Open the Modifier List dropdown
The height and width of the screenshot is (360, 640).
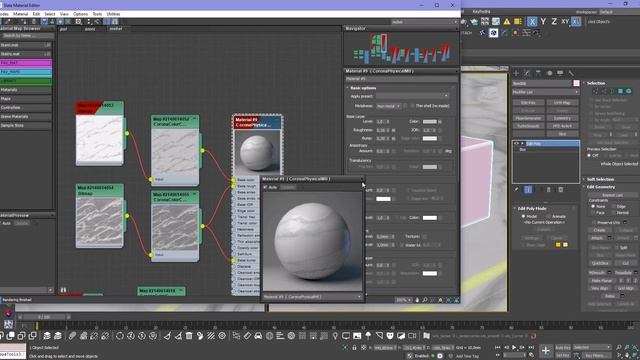coord(546,92)
